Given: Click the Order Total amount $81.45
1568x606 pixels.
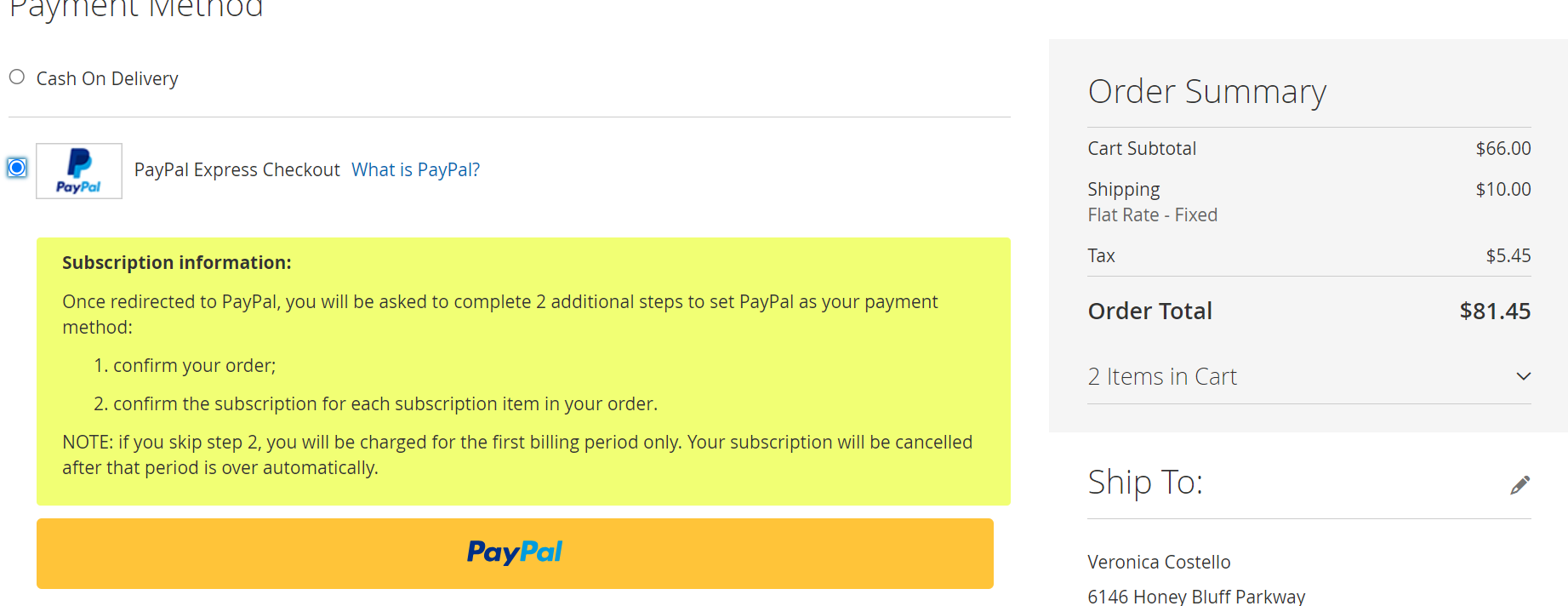Looking at the screenshot, I should tap(1495, 311).
